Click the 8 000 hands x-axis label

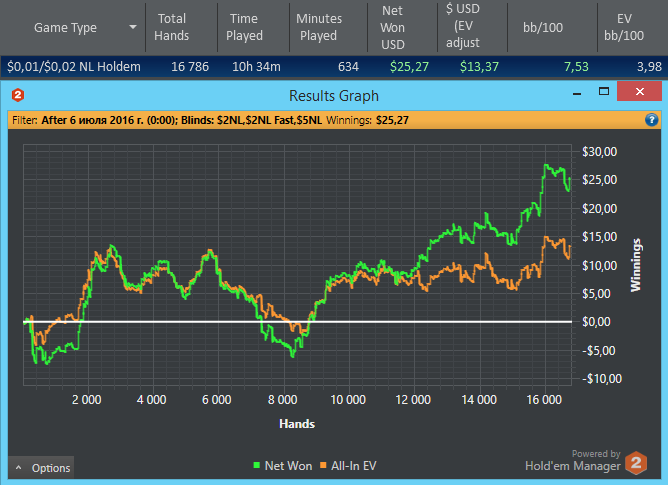(x=282, y=400)
